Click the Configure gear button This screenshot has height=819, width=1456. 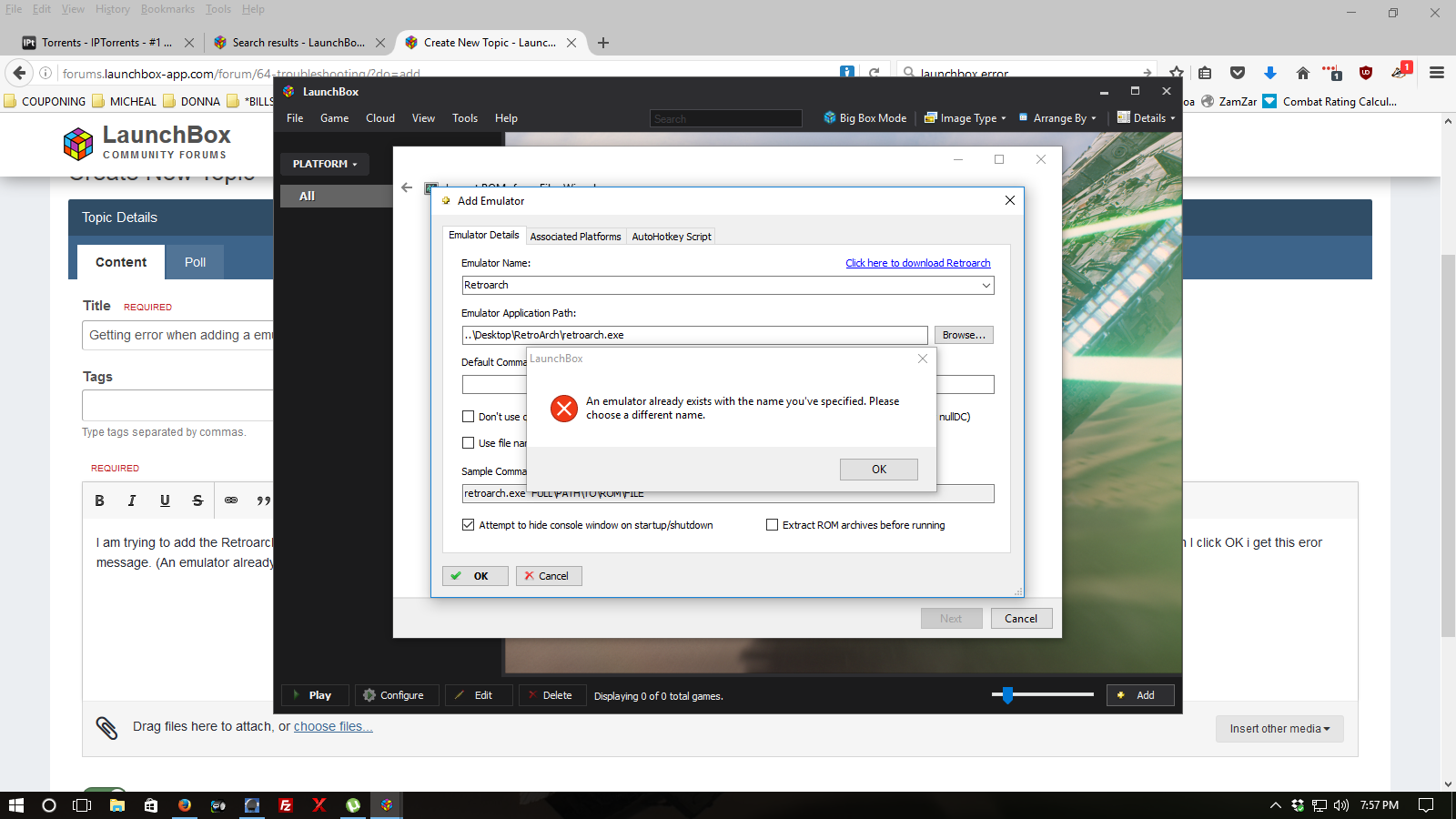tap(396, 695)
